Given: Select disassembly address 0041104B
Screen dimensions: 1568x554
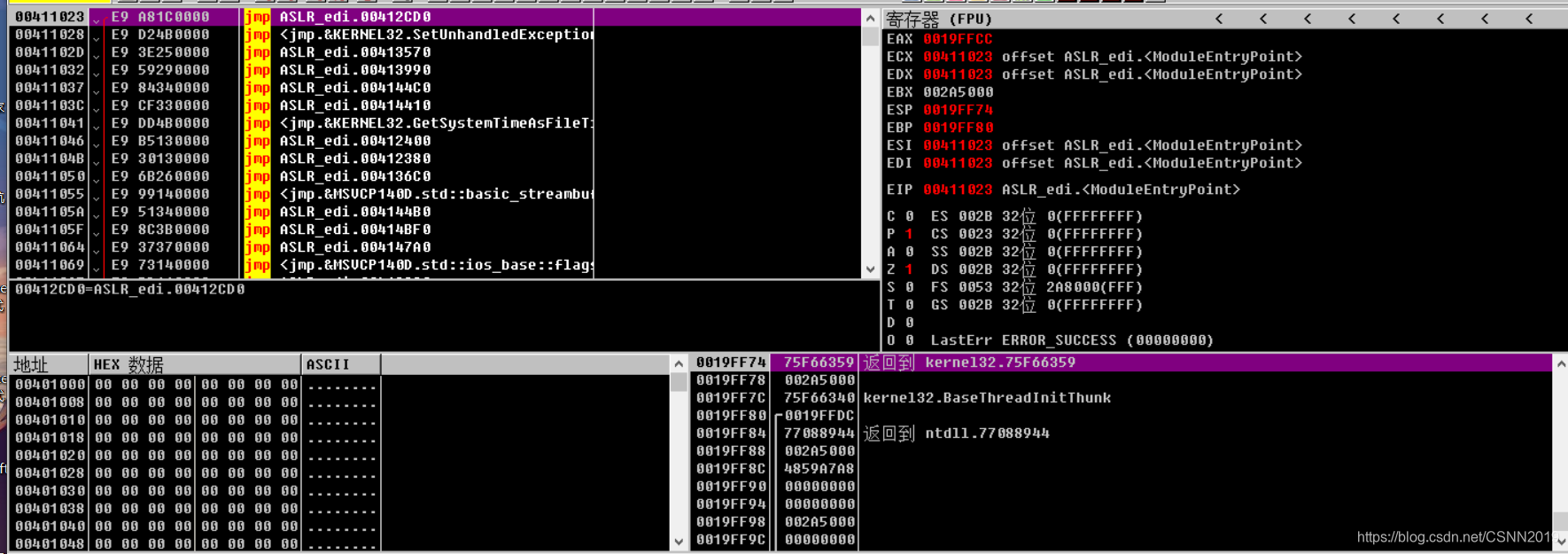Looking at the screenshot, I should (50, 159).
